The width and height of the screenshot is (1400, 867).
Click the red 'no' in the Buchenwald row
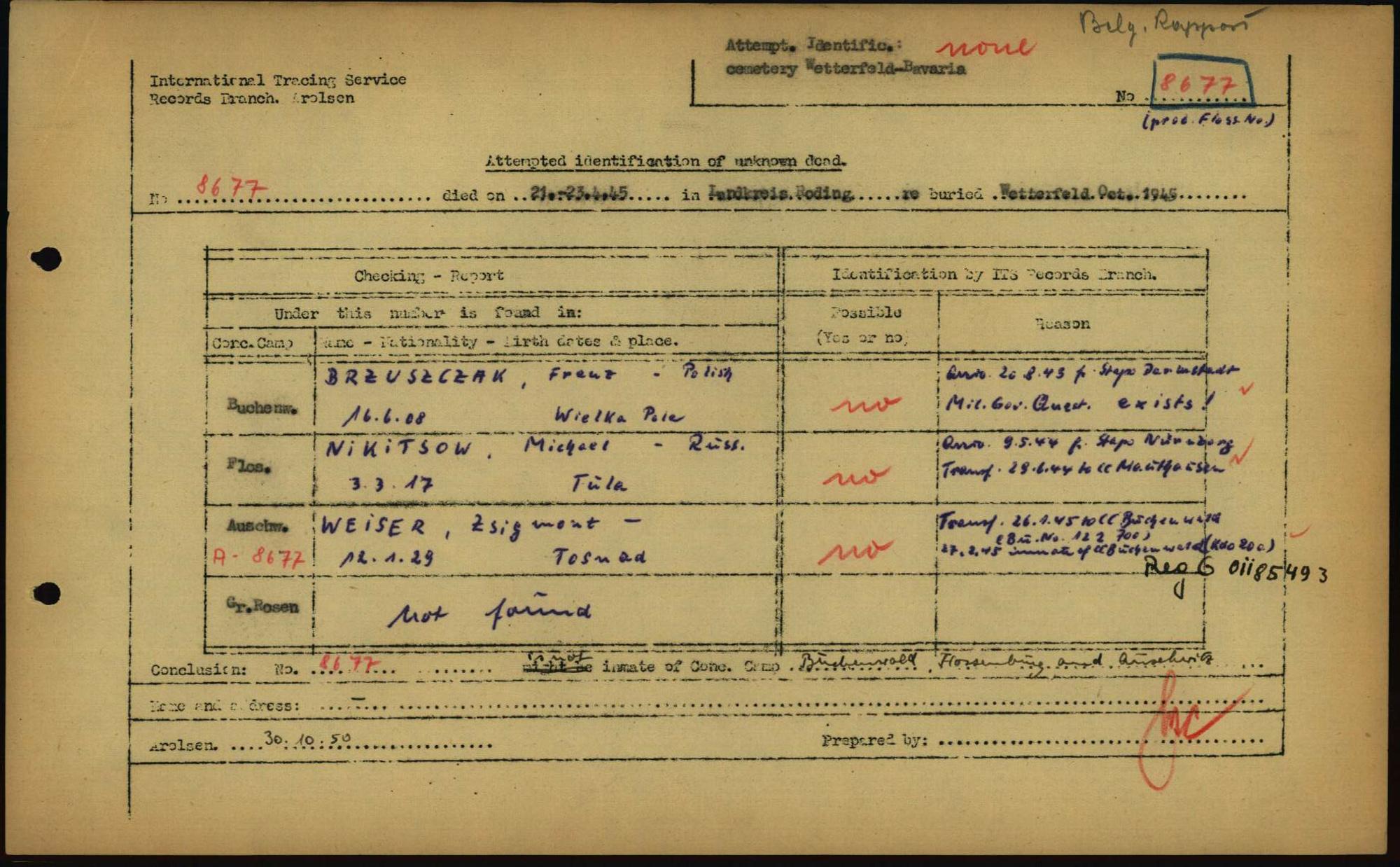pyautogui.click(x=864, y=403)
